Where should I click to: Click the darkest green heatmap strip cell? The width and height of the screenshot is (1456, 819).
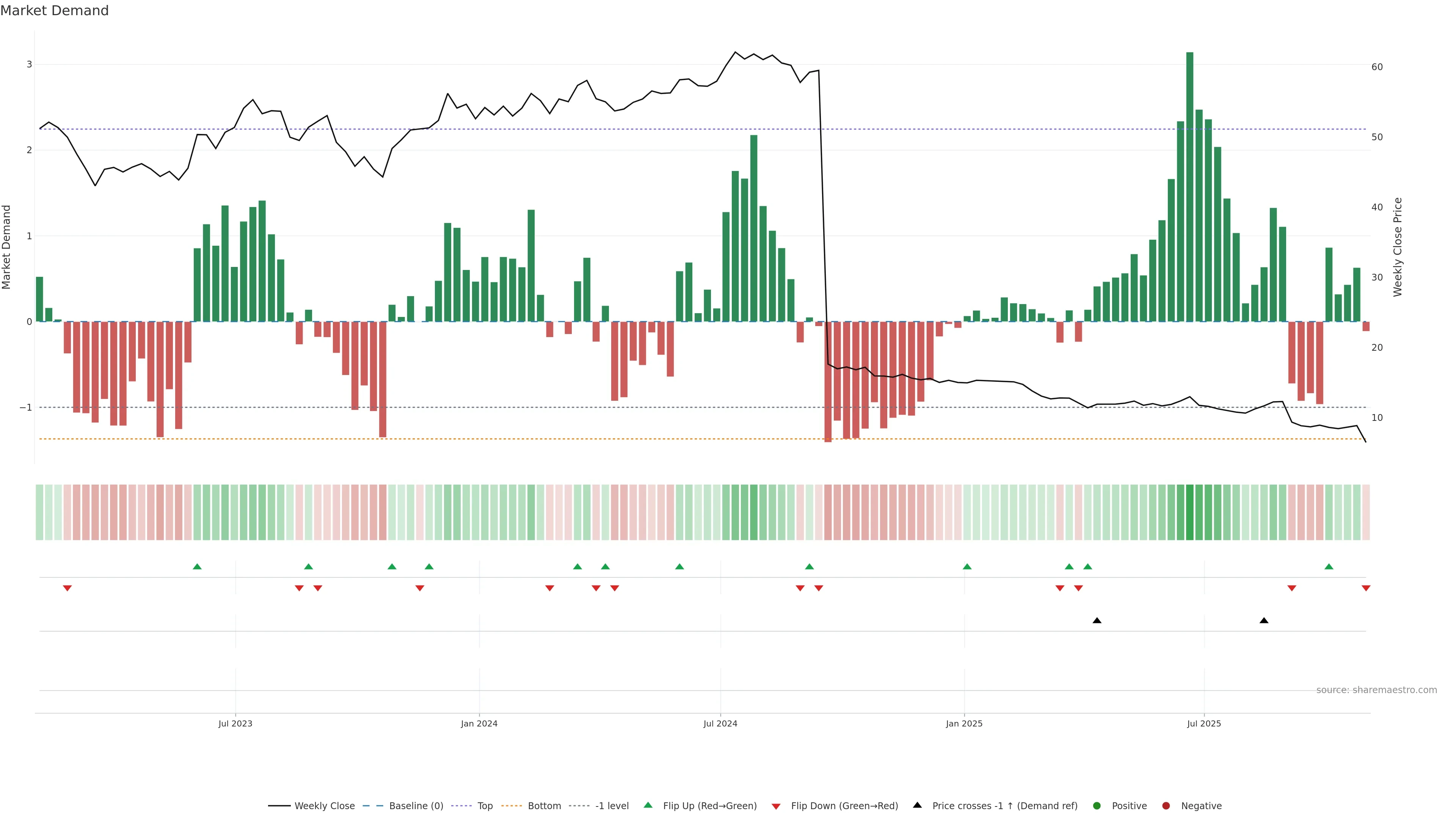tap(1190, 512)
